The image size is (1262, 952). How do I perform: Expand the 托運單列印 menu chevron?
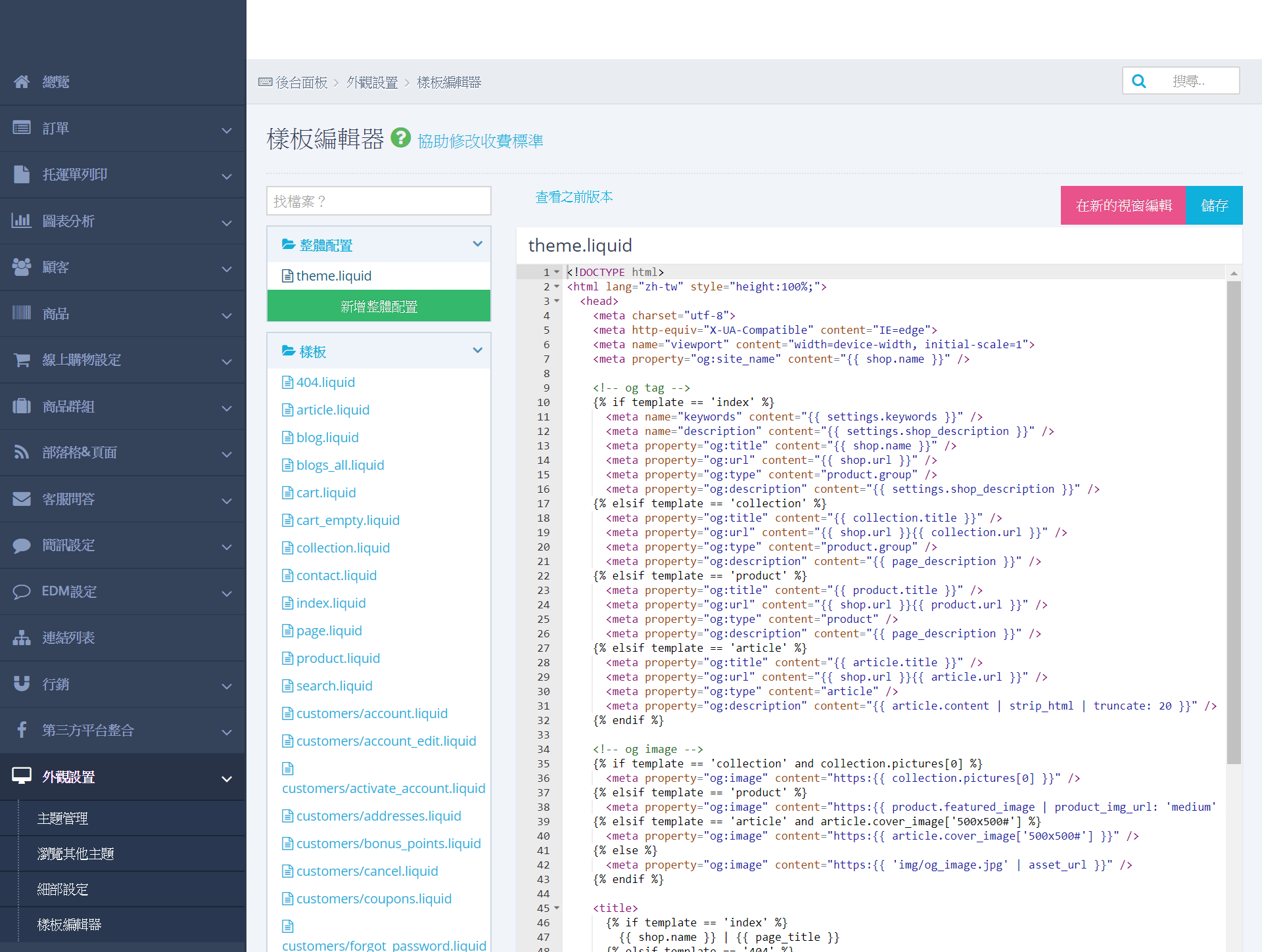(x=227, y=176)
